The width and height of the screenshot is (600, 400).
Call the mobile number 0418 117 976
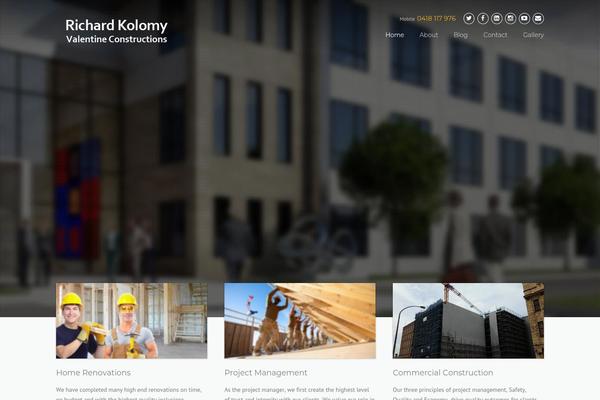tap(436, 19)
